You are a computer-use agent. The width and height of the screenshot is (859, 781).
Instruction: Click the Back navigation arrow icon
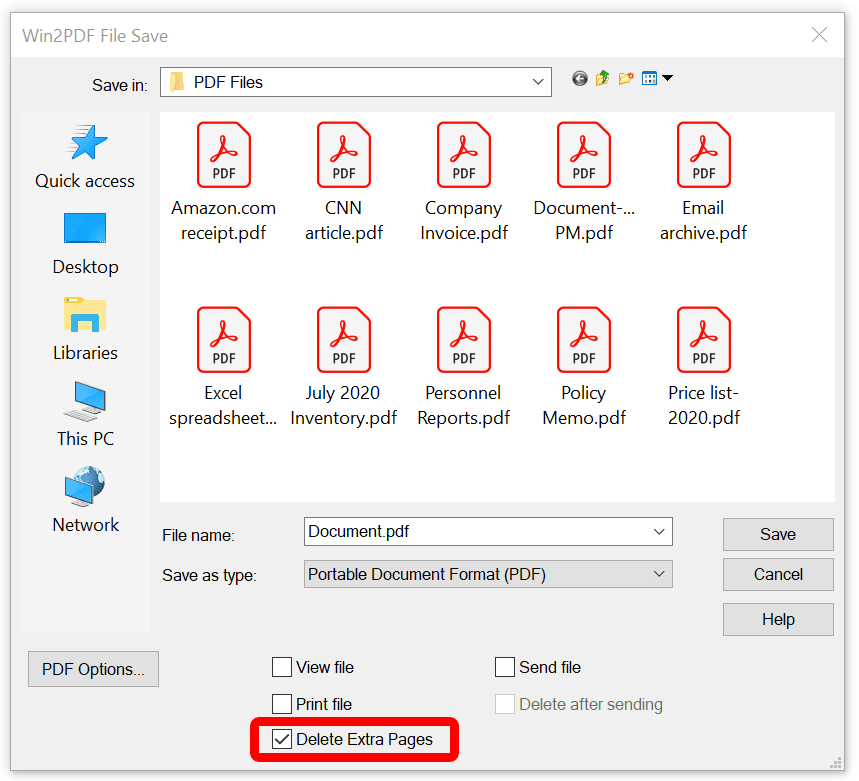click(580, 79)
